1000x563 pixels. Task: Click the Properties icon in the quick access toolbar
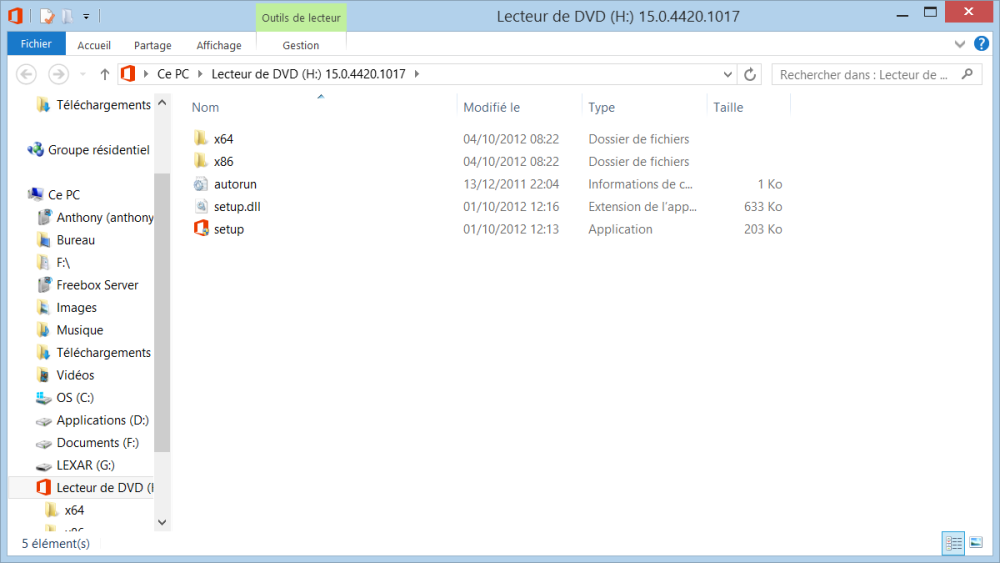point(47,16)
